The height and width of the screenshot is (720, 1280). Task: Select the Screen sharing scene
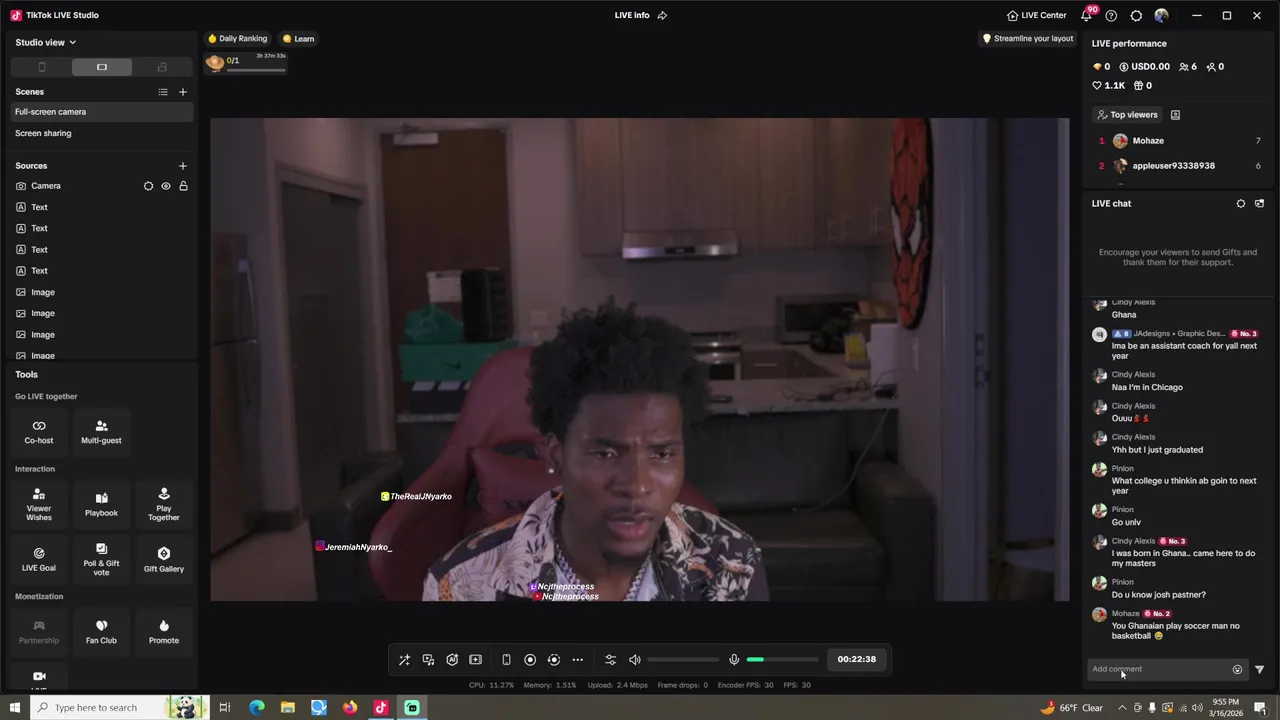tap(101, 133)
